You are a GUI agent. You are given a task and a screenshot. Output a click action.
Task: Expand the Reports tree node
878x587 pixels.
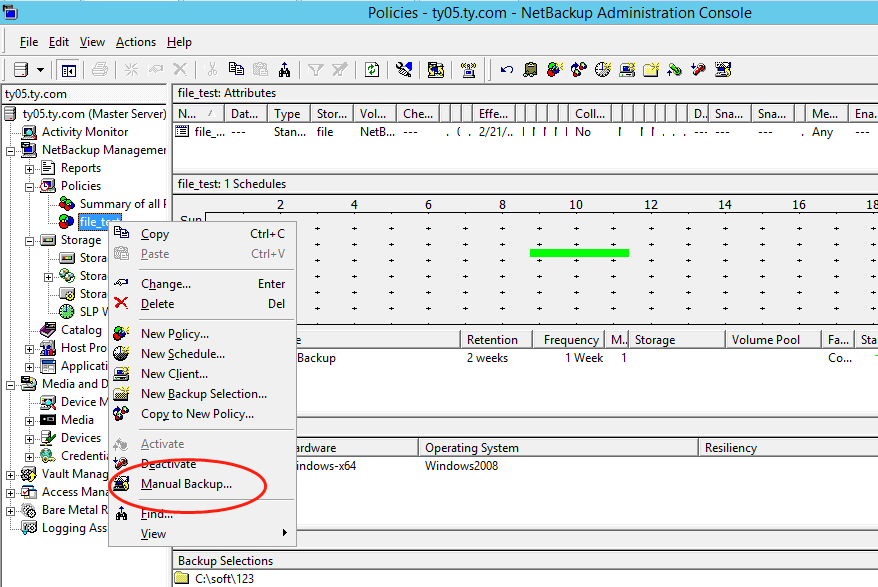[30, 169]
